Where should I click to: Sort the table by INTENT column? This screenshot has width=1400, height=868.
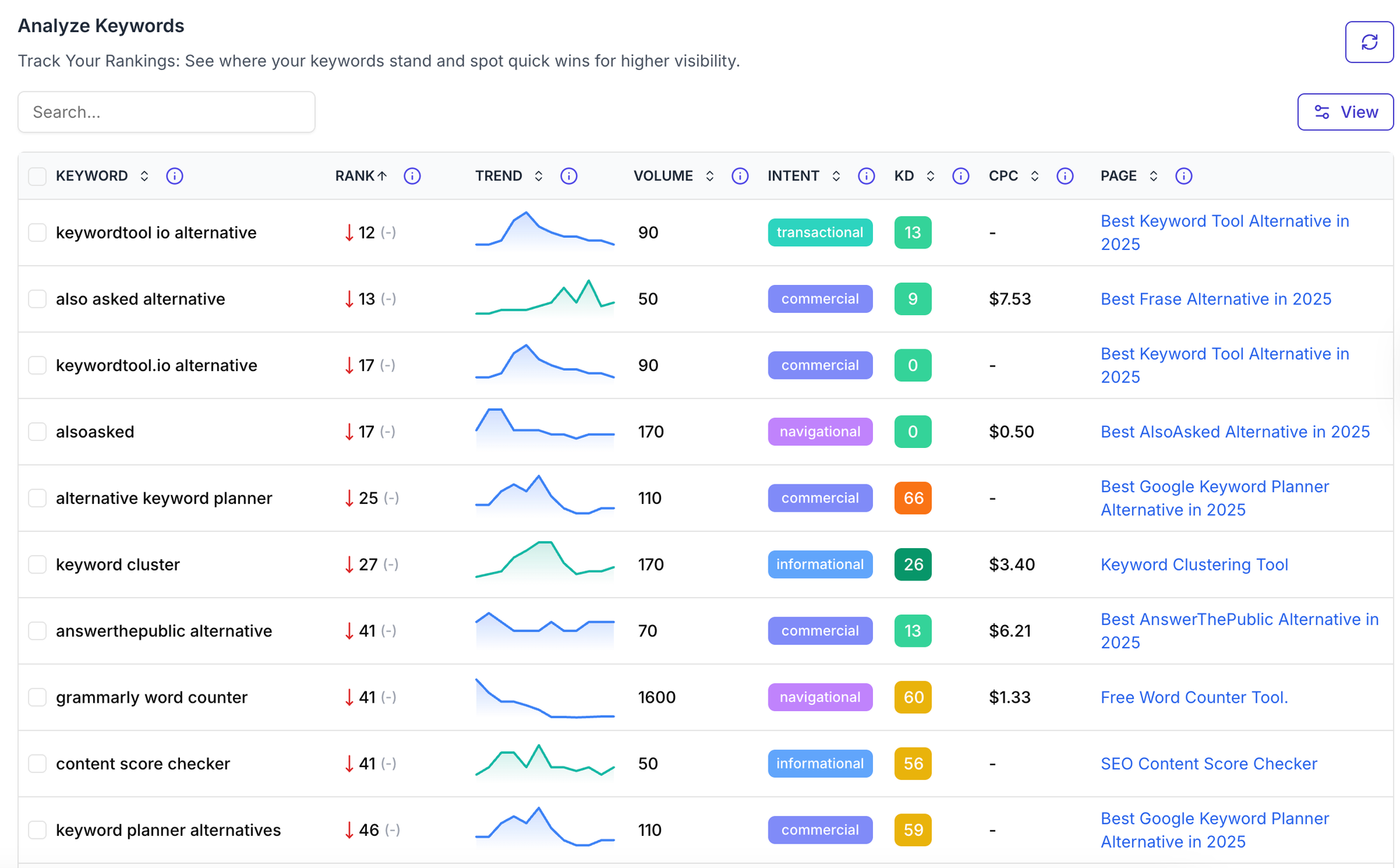836,176
